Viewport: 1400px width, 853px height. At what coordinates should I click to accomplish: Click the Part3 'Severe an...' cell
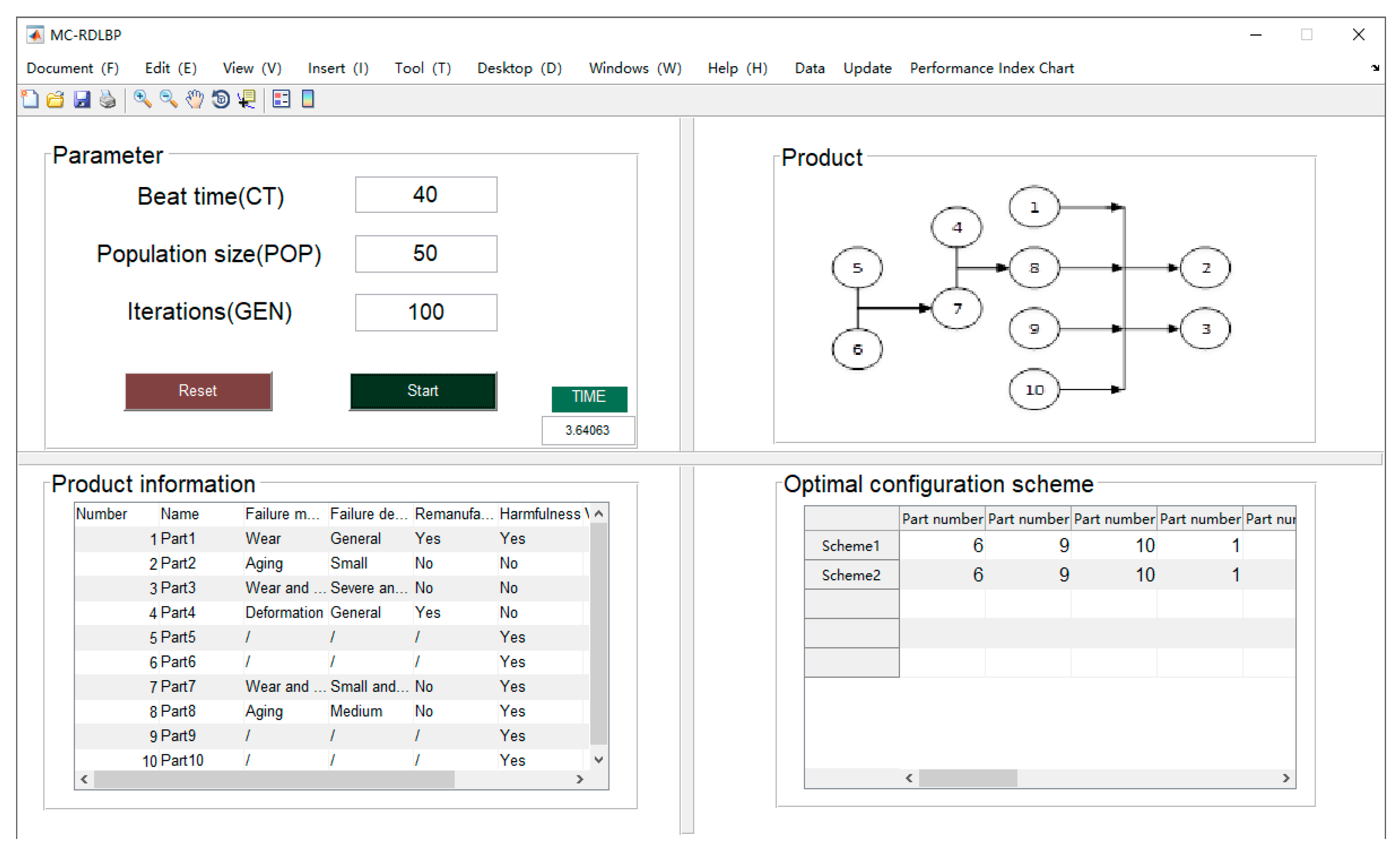tap(371, 588)
